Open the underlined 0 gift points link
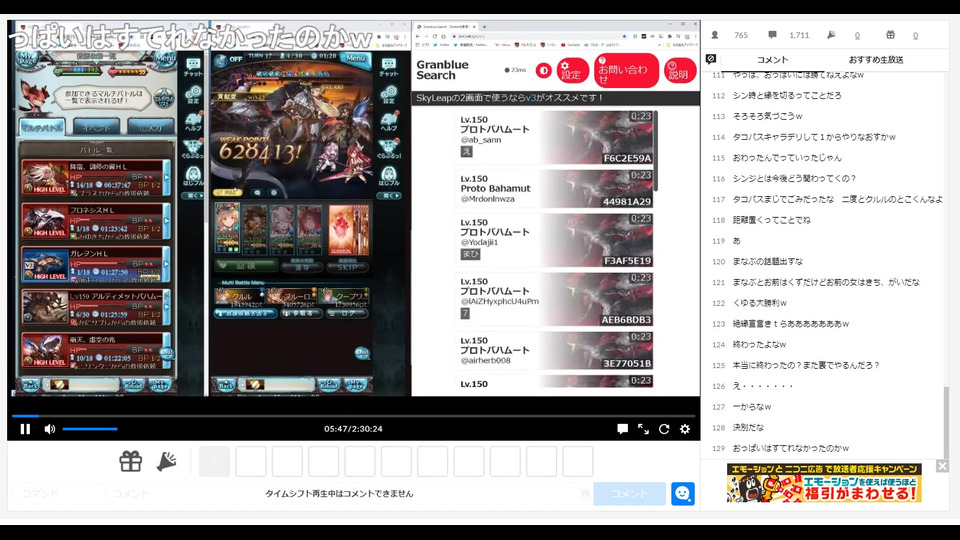 point(915,36)
